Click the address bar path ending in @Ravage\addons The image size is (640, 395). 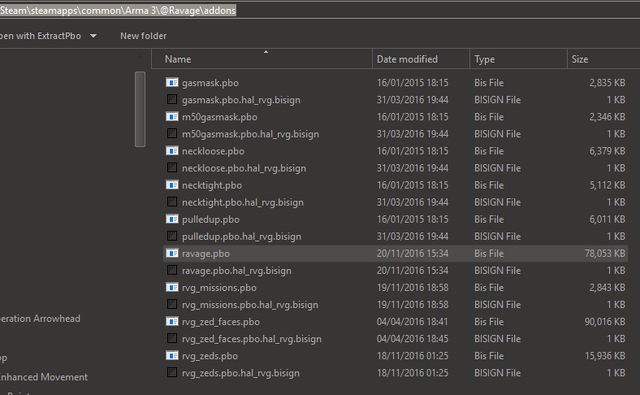tap(118, 10)
